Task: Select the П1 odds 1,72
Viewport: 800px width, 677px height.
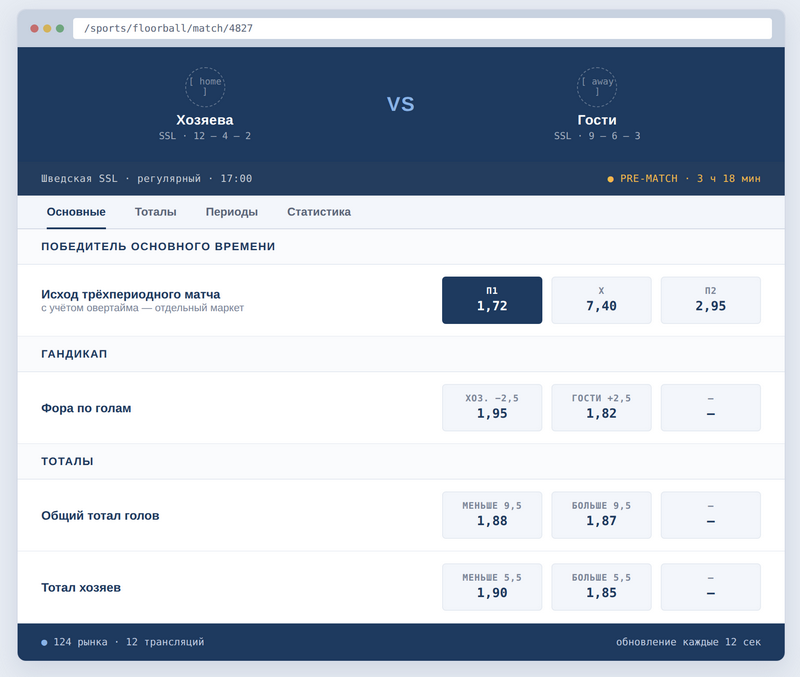Action: click(492, 300)
